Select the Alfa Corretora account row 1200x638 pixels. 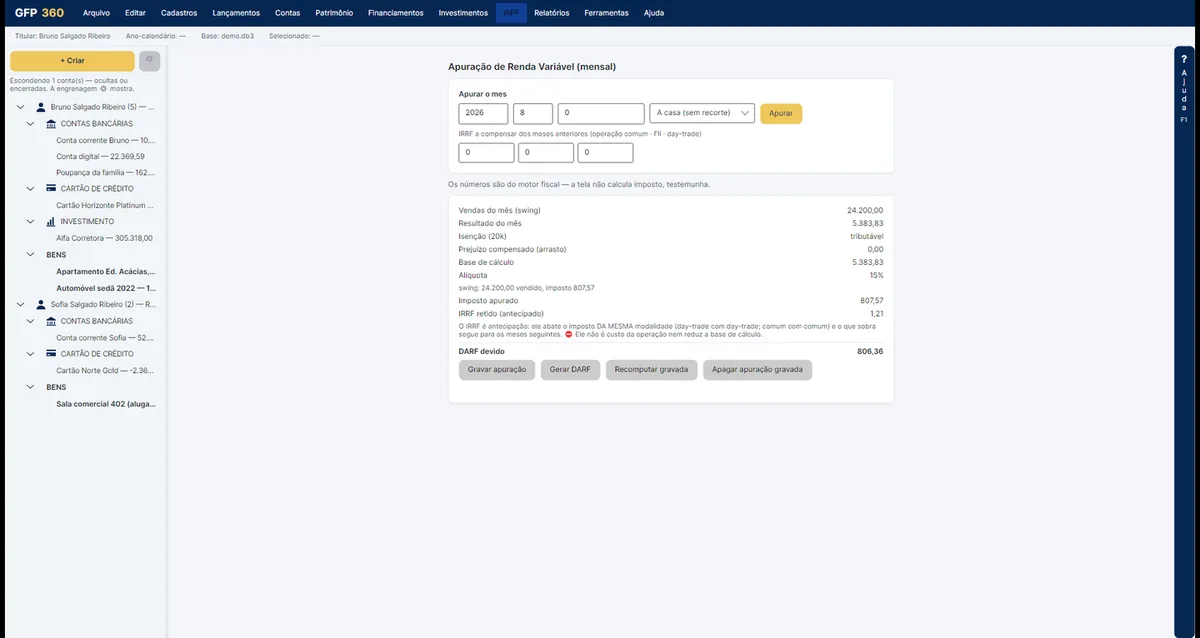coord(104,238)
